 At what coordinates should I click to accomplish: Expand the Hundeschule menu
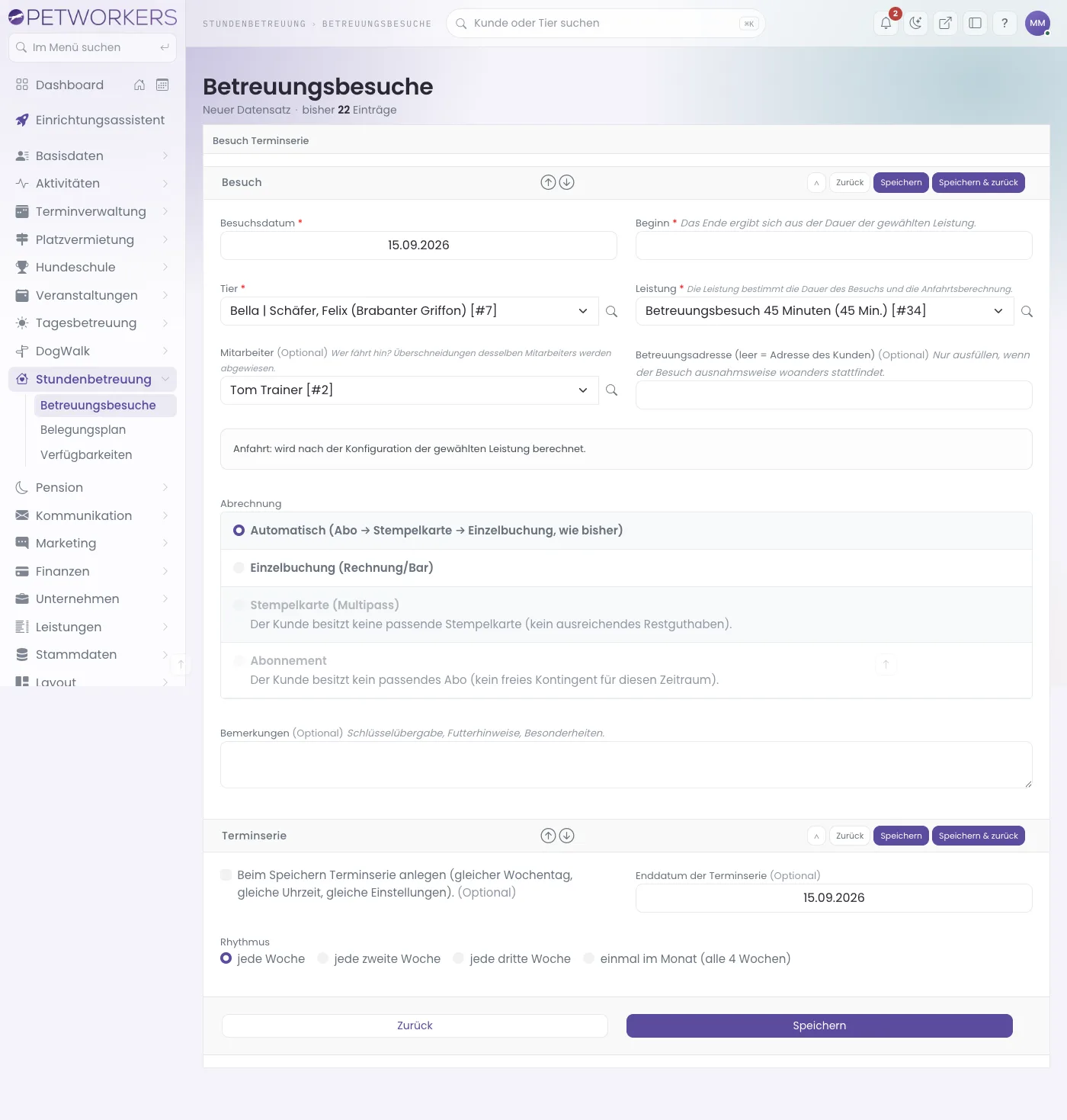(92, 267)
